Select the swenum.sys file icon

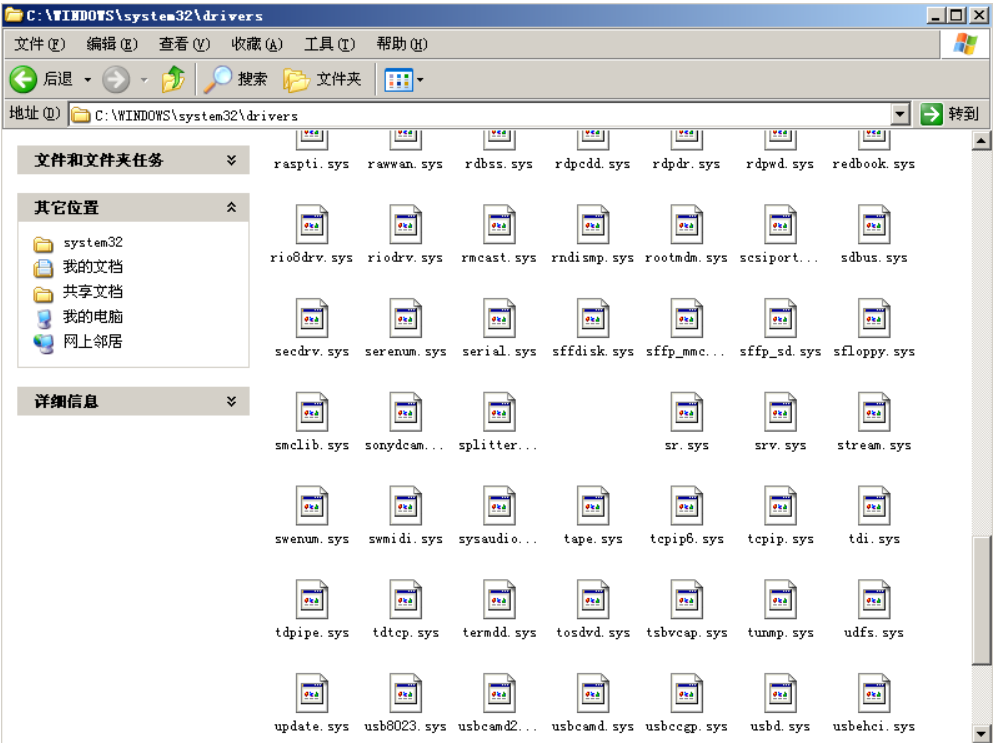click(312, 506)
